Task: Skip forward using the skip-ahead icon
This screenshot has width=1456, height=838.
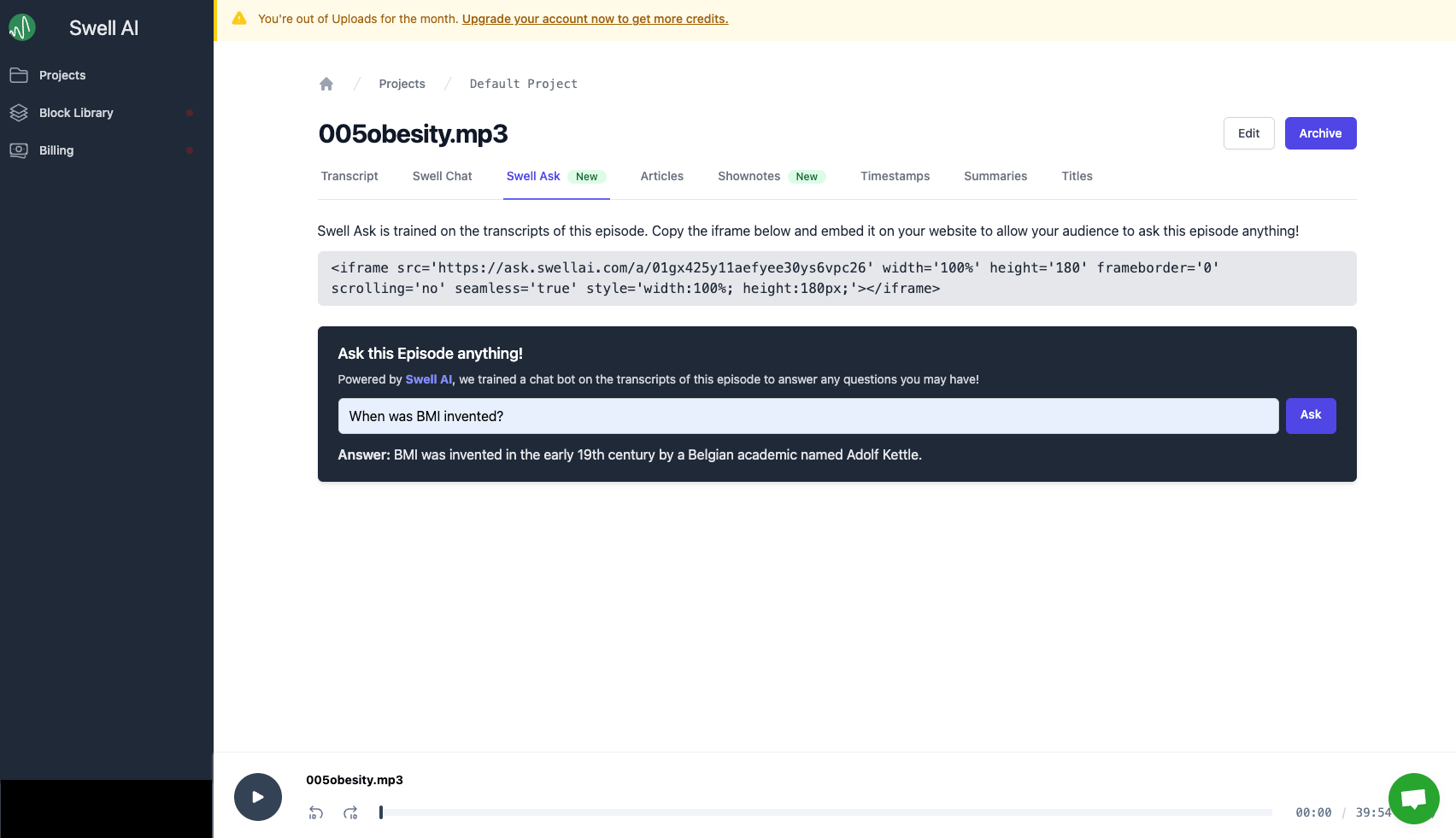Action: click(350, 812)
